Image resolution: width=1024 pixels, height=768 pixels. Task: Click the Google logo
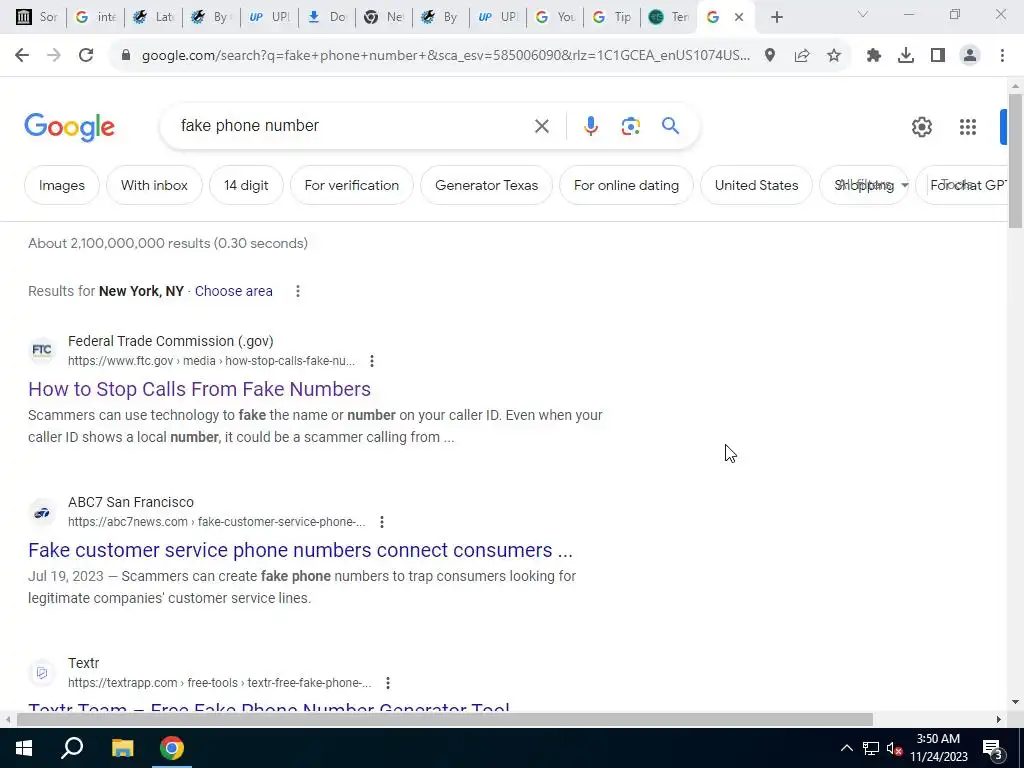(x=69, y=127)
